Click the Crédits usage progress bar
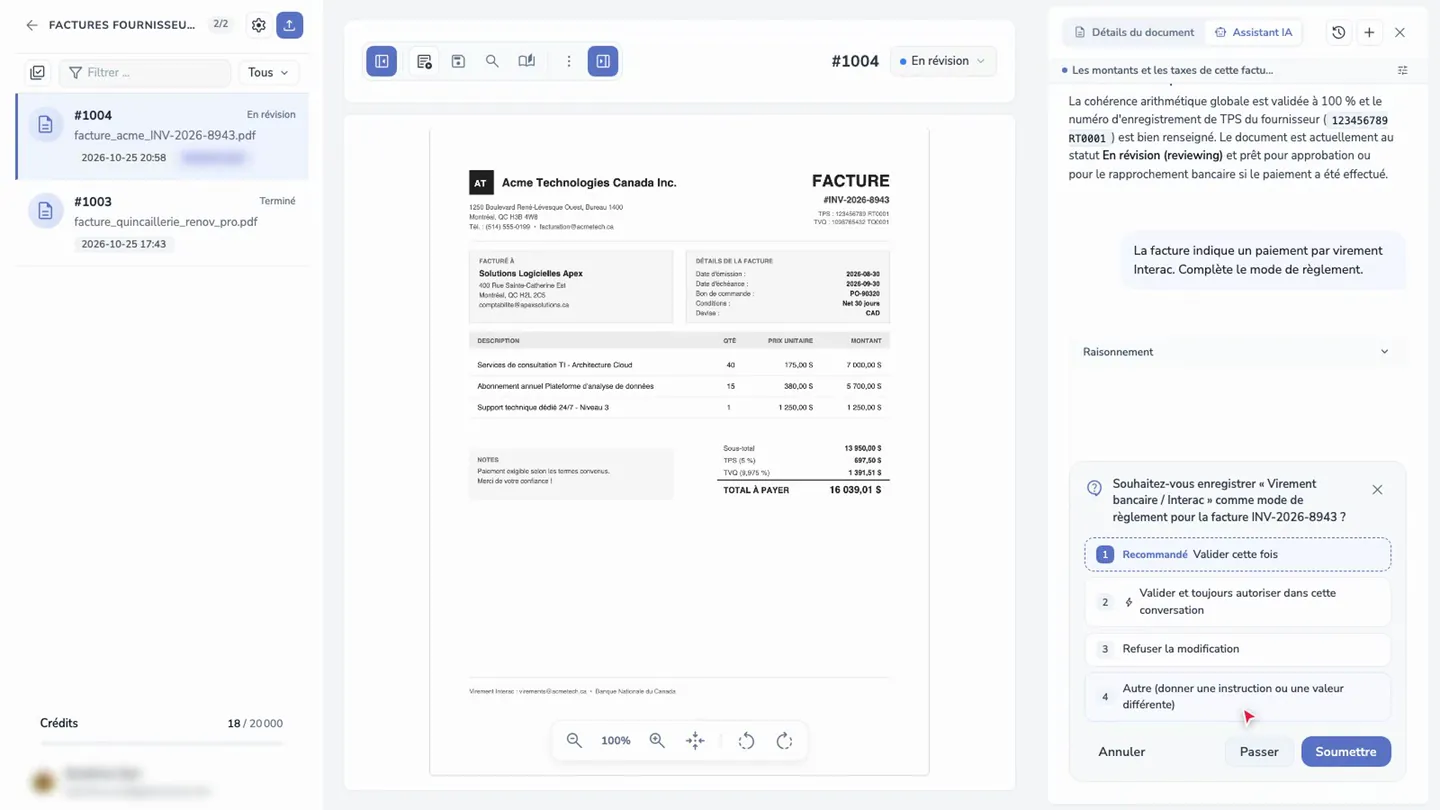Screen dimensions: 1440x810 [x=162, y=744]
